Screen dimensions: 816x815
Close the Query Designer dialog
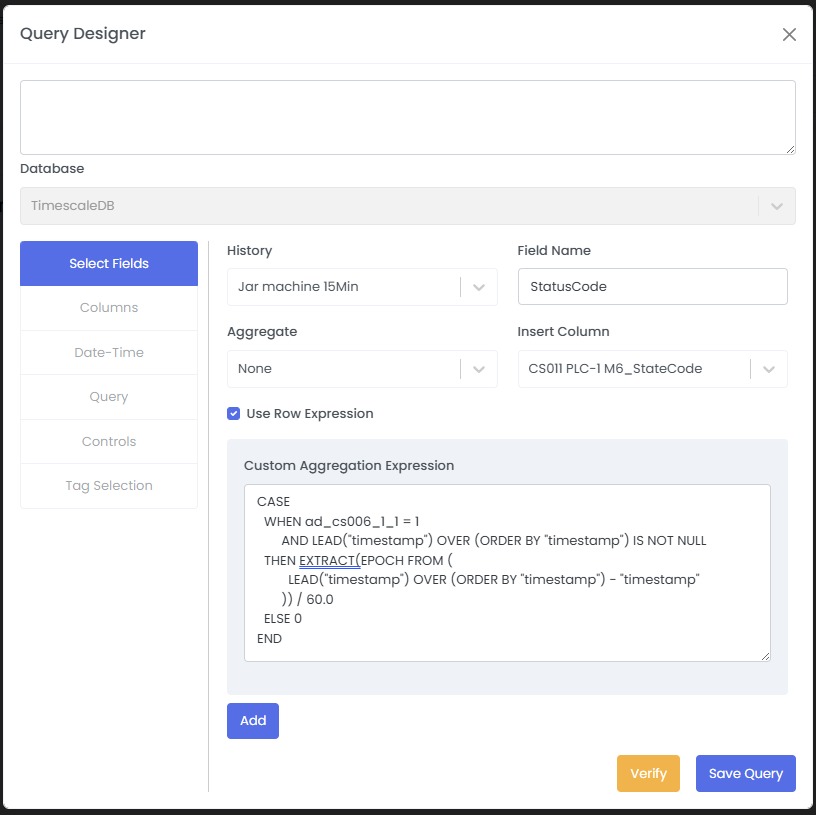tap(789, 35)
